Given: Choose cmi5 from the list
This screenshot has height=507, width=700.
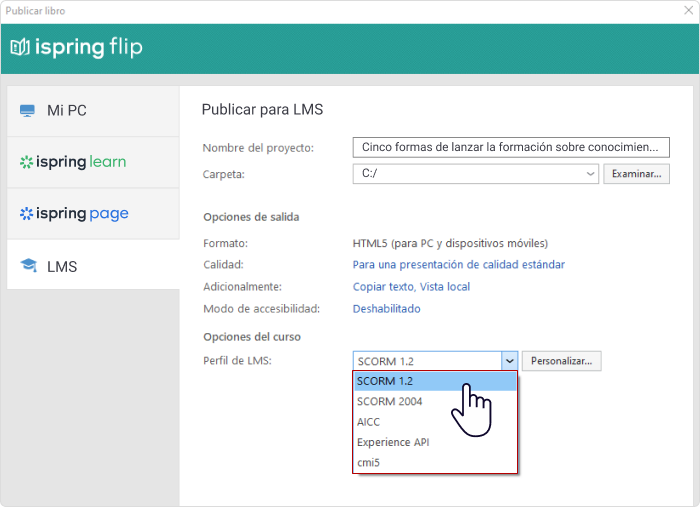Looking at the screenshot, I should tap(435, 462).
